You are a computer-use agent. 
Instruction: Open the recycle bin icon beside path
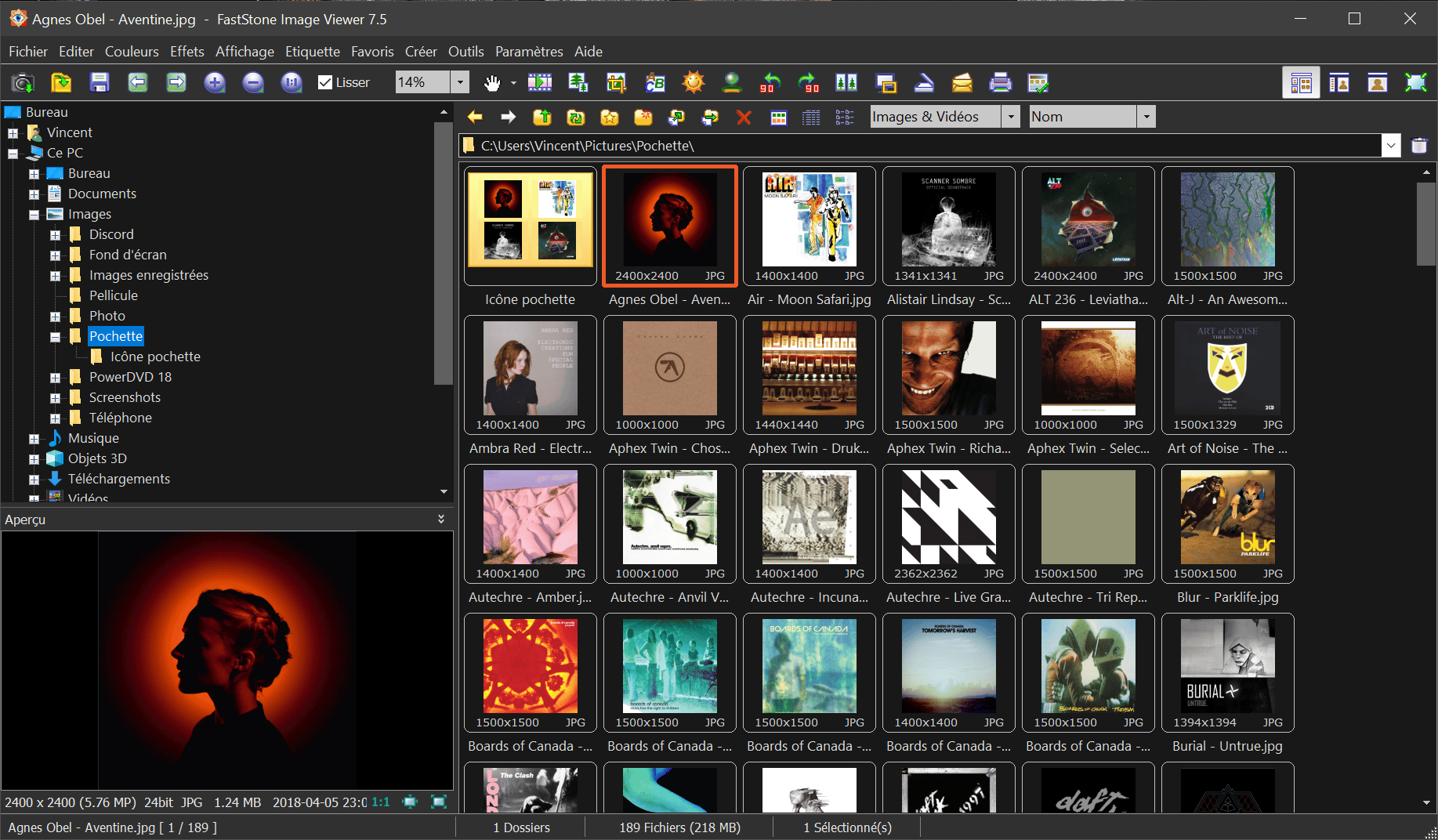pyautogui.click(x=1419, y=146)
